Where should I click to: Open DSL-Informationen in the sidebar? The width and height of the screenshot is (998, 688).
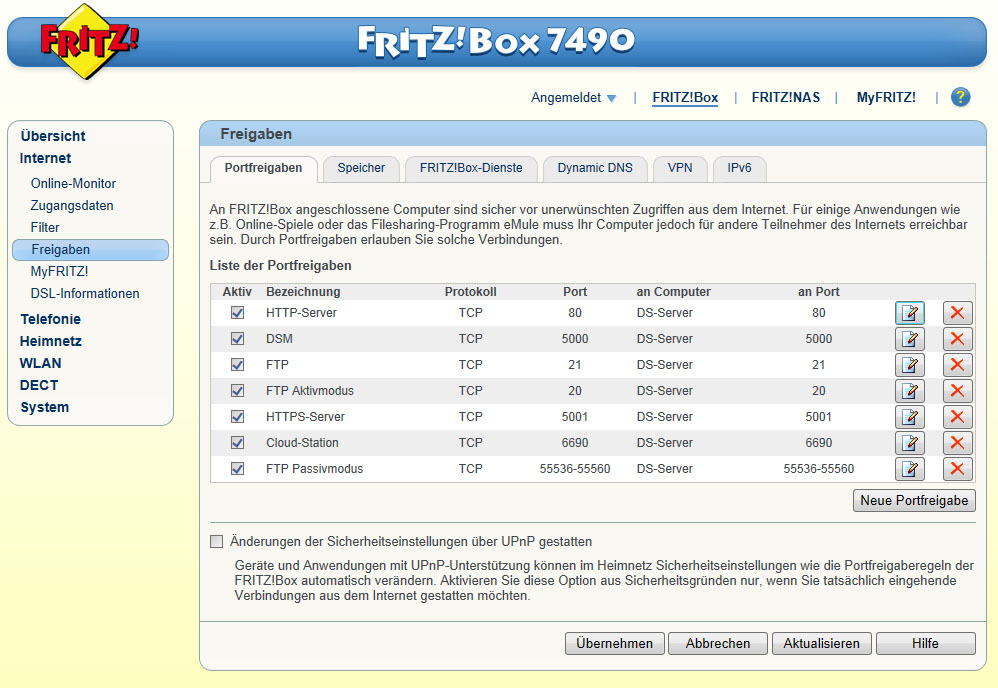[x=85, y=293]
